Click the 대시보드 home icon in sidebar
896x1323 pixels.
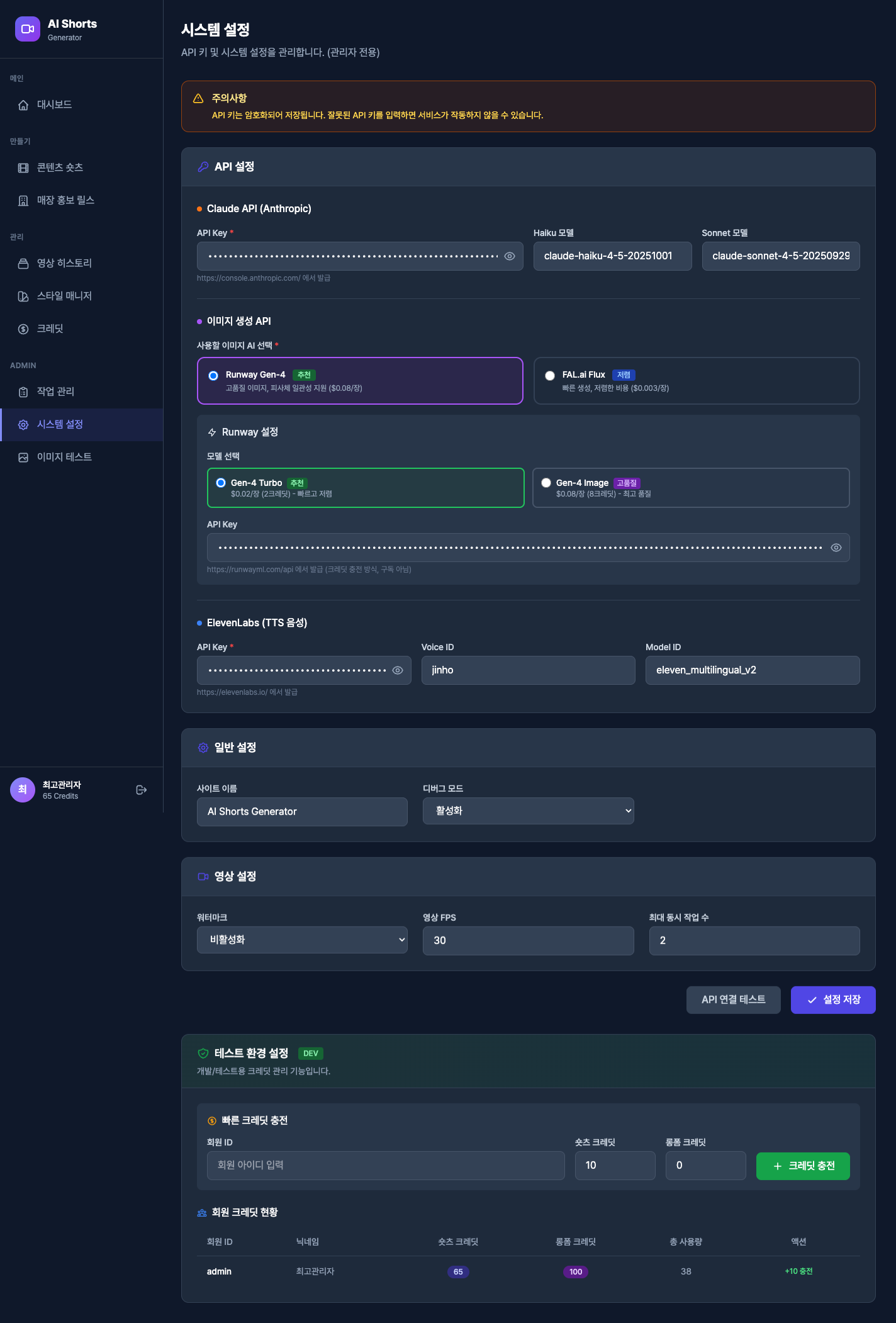[23, 105]
